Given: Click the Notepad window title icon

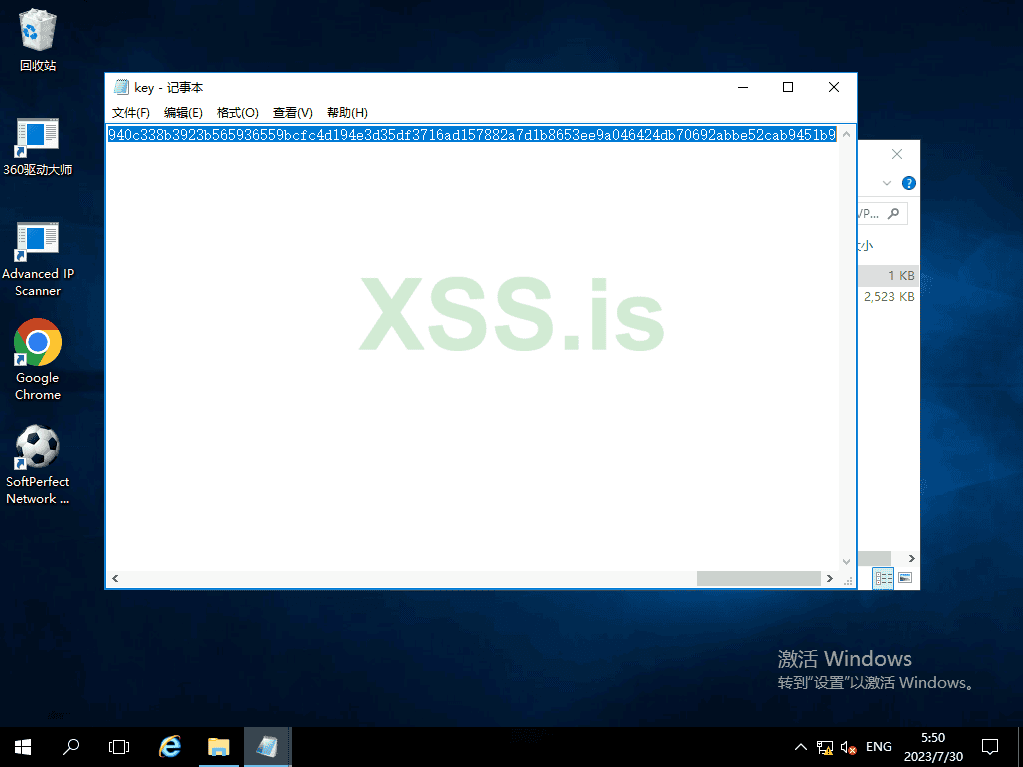Looking at the screenshot, I should pos(121,87).
